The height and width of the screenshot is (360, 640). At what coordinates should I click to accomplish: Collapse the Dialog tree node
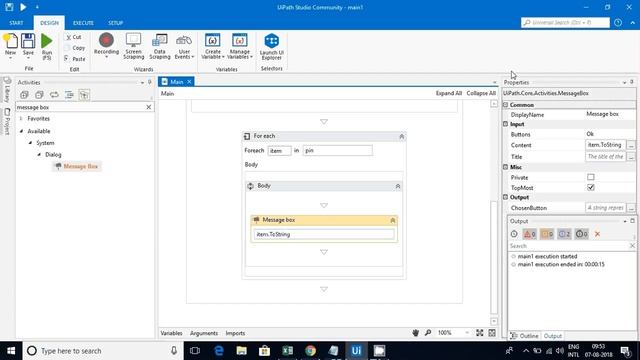(39, 155)
